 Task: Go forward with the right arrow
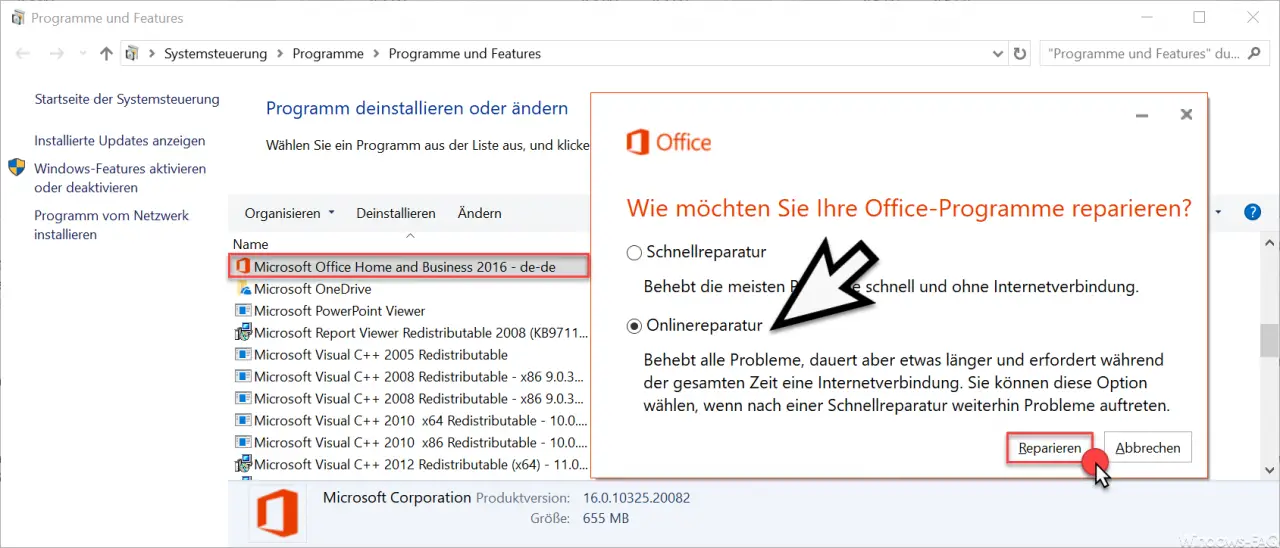click(x=58, y=54)
